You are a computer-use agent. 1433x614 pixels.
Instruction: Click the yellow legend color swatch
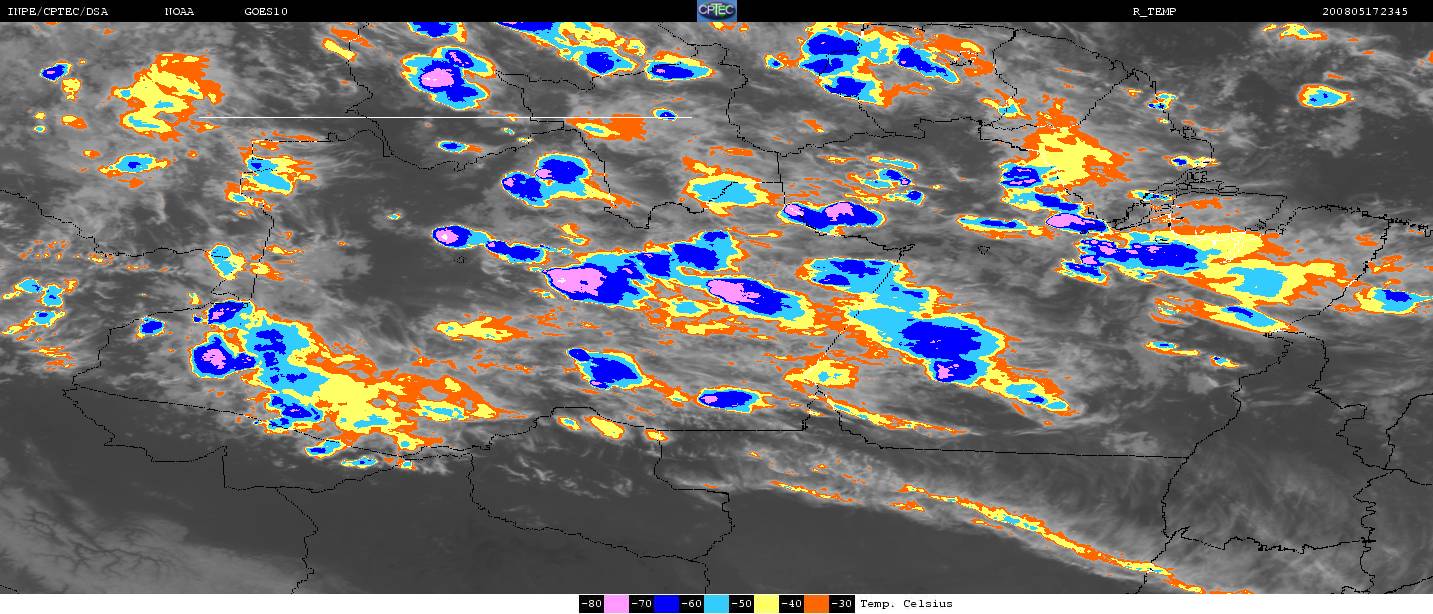[x=766, y=604]
